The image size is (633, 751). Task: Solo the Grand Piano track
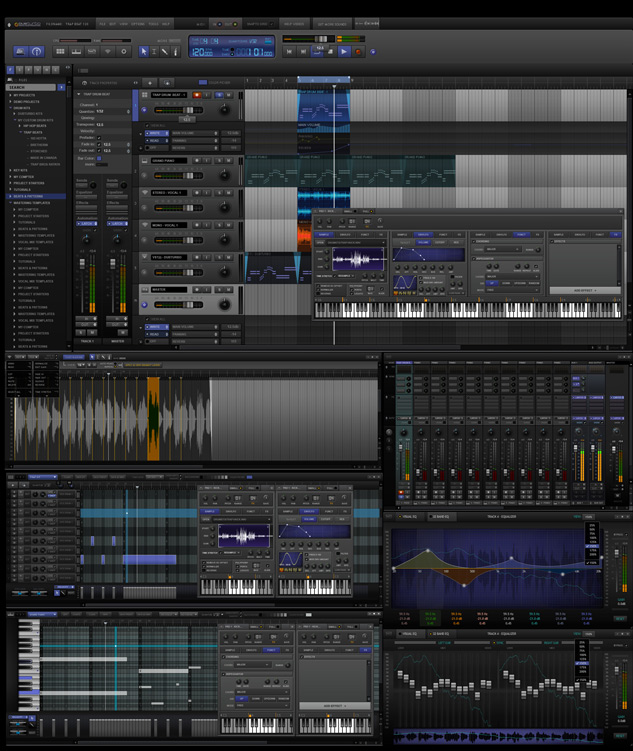click(x=218, y=160)
